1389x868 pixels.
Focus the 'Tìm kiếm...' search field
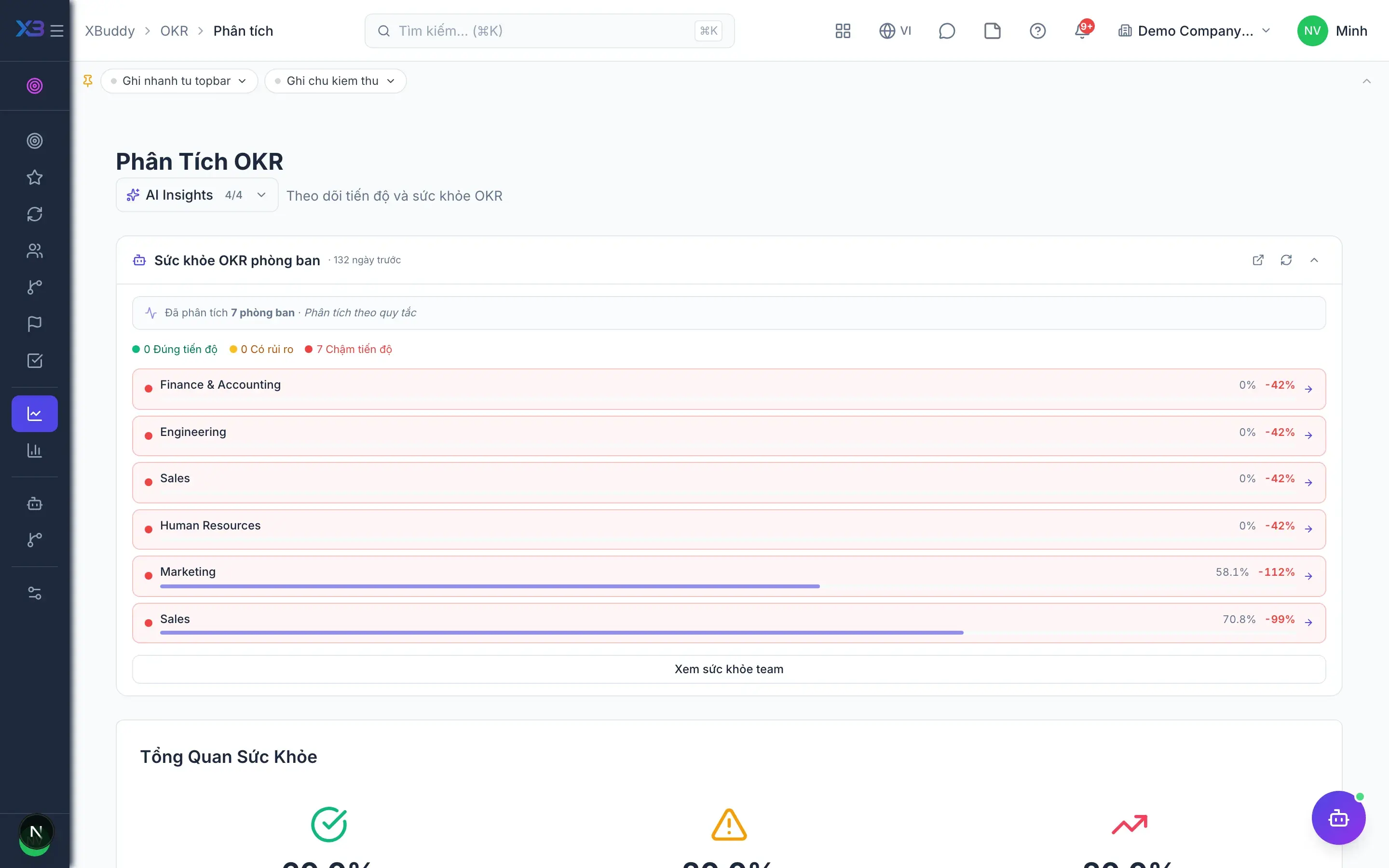click(x=549, y=31)
